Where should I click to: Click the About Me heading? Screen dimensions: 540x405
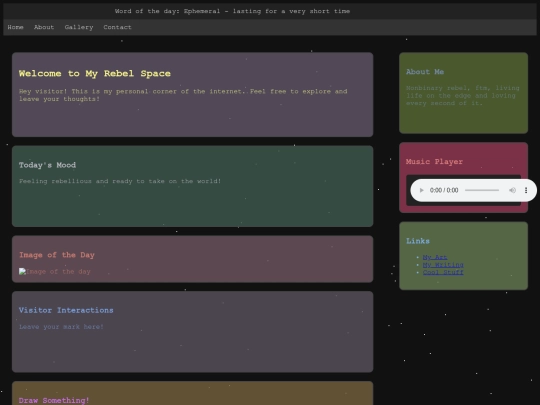click(425, 72)
